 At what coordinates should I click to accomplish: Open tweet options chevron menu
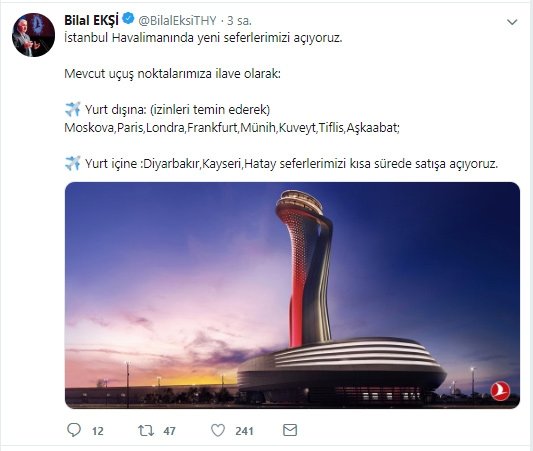pos(512,22)
